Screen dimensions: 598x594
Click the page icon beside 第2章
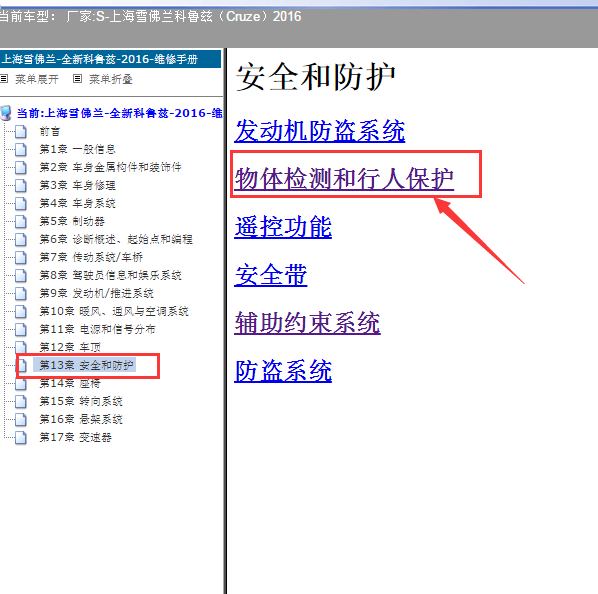[x=21, y=167]
